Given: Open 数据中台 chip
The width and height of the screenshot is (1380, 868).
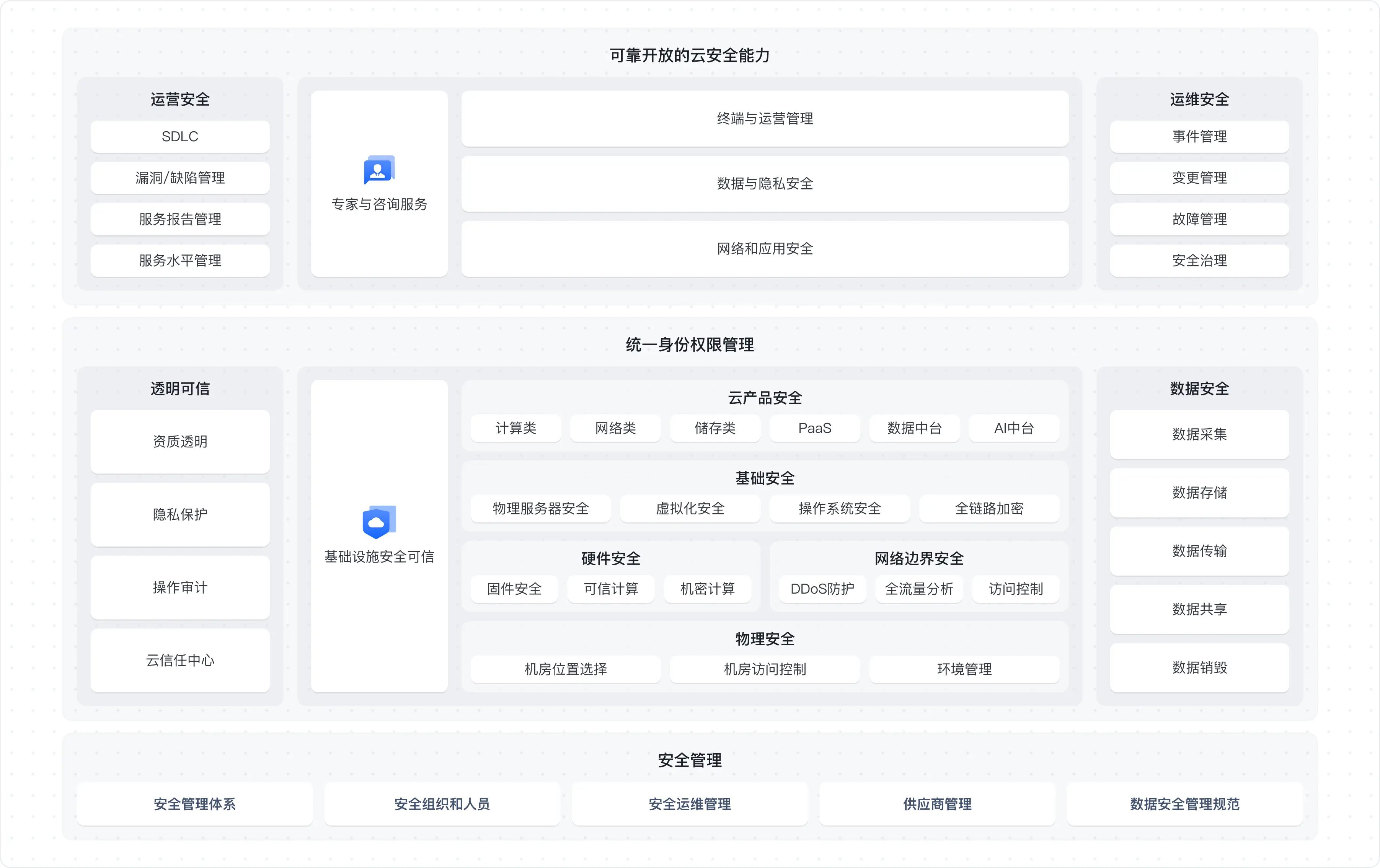Looking at the screenshot, I should pyautogui.click(x=915, y=428).
